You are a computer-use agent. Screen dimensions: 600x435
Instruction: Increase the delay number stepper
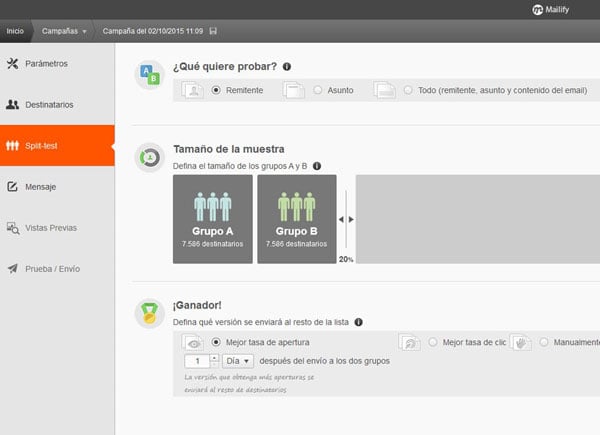214,358
